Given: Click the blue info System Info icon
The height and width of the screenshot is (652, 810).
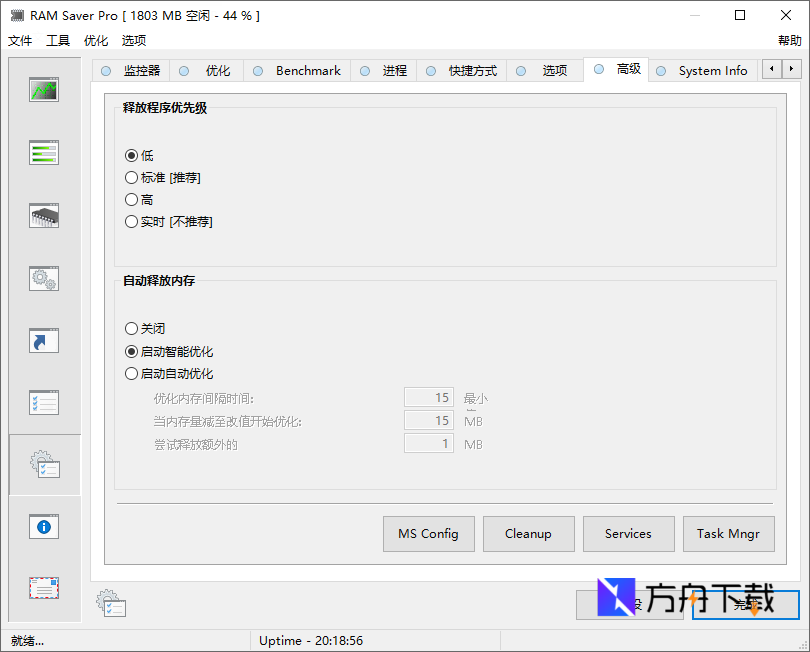Looking at the screenshot, I should click(x=43, y=526).
